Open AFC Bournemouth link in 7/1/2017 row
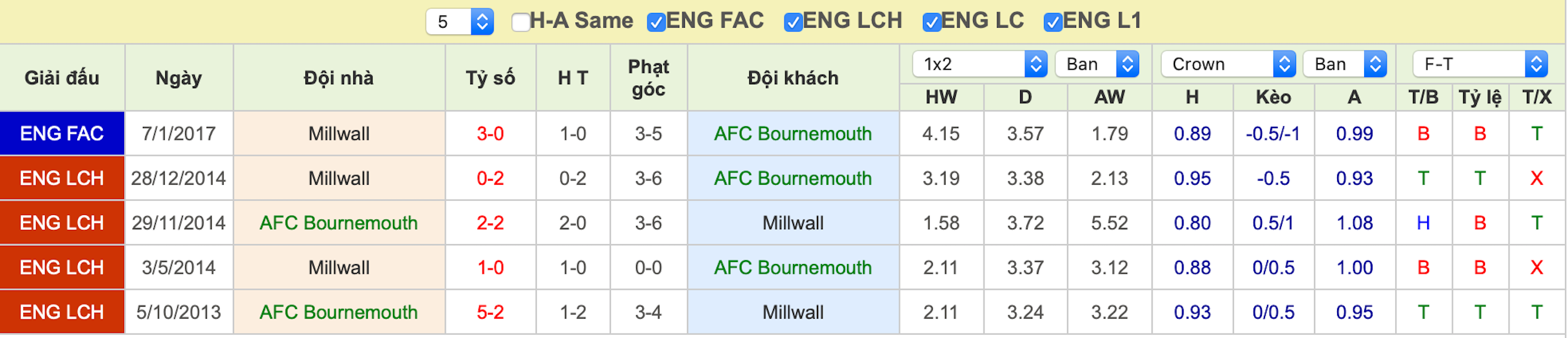 pos(793,133)
